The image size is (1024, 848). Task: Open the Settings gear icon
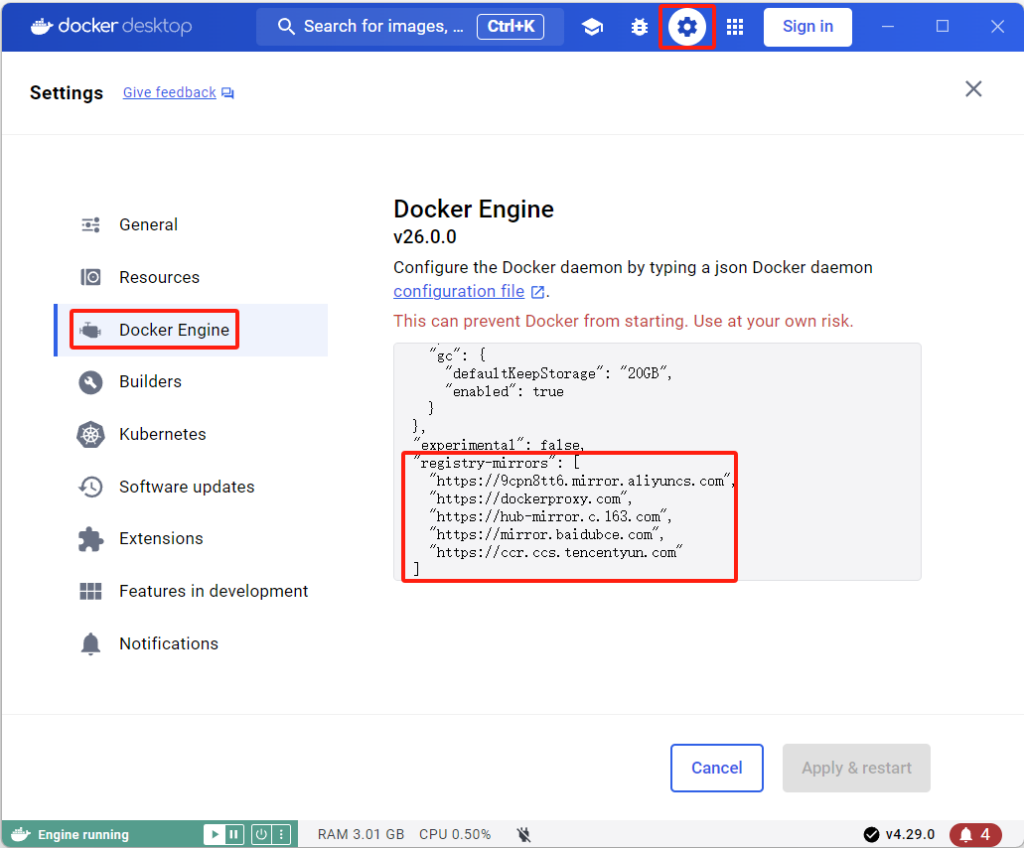click(686, 27)
